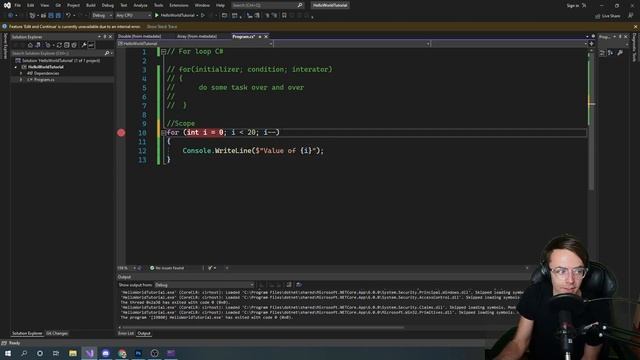Close the Program.cs tab
640x360 pixels.
[x=266, y=36]
